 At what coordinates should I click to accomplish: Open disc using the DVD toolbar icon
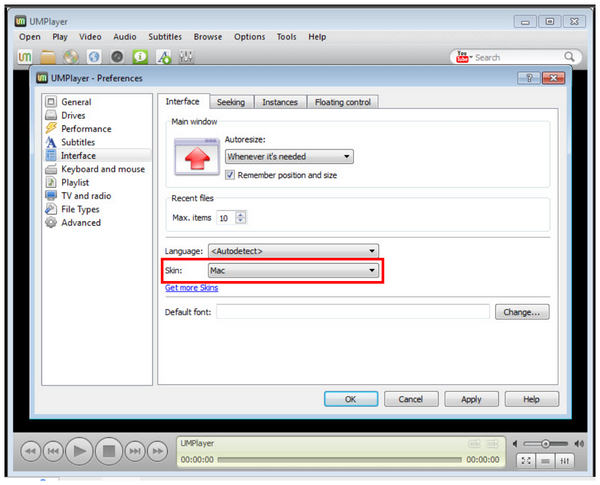[71, 57]
